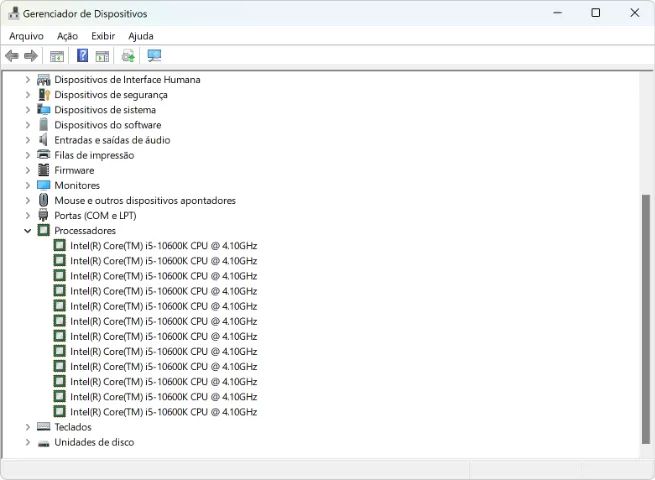Viewport: 655px width, 480px height.
Task: Expand the Dispositivos do software node
Action: pos(28,124)
